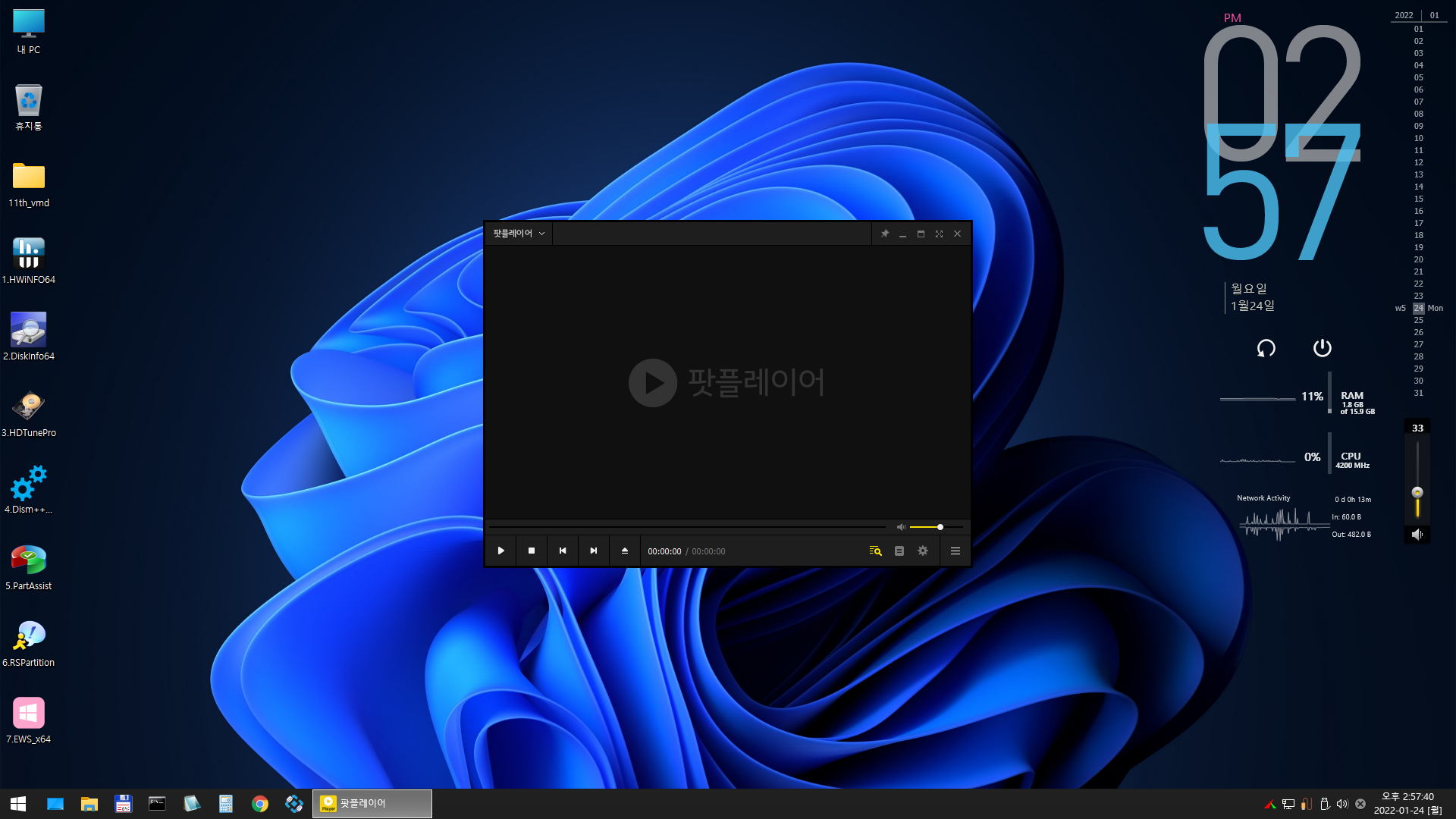The width and height of the screenshot is (1456, 819).
Task: Switch PotPlayer to fullscreen mode
Action: coord(939,234)
